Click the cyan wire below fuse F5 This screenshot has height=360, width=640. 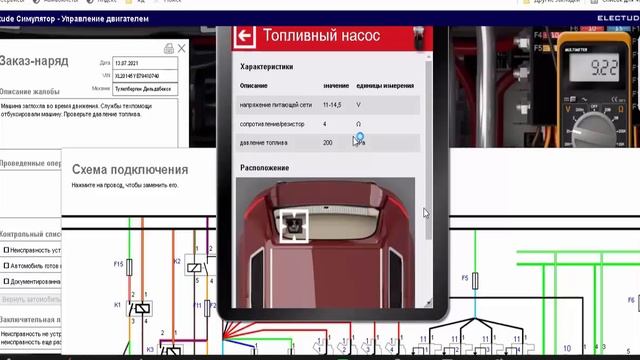pos(475,304)
